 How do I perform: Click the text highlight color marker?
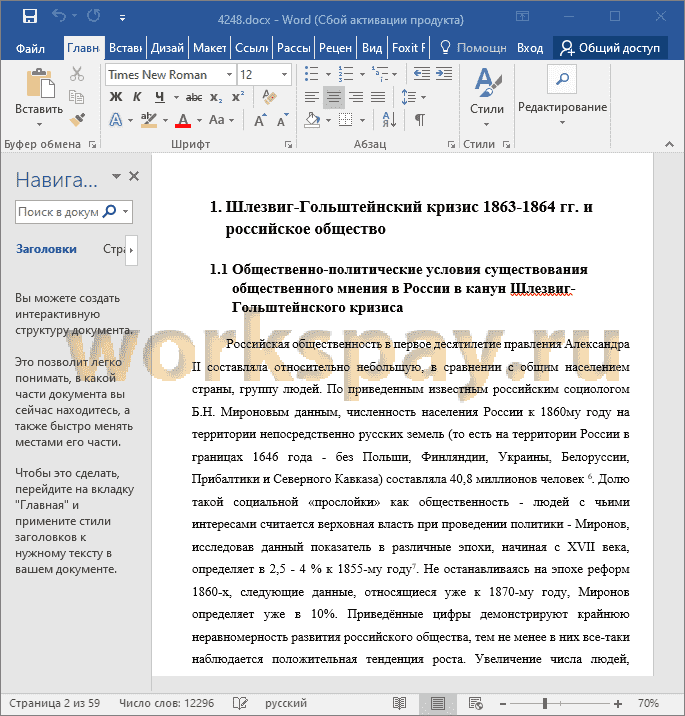148,120
